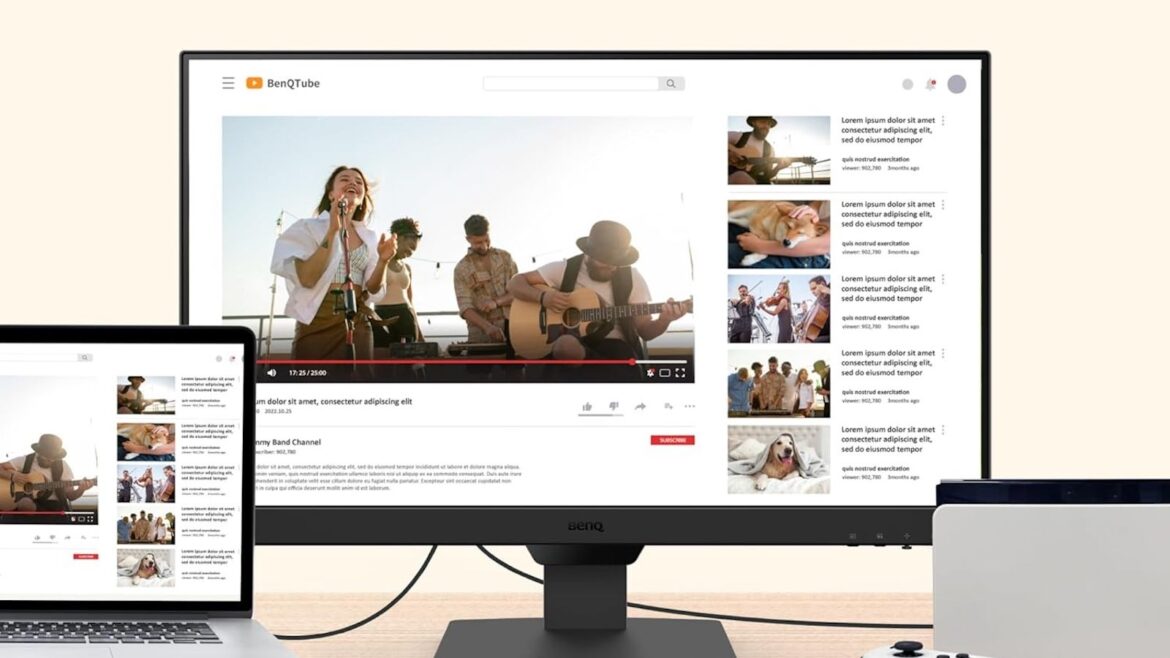This screenshot has height=658, width=1170.
Task: Open the friends group thumbnail on the laptop
Action: coord(146,525)
